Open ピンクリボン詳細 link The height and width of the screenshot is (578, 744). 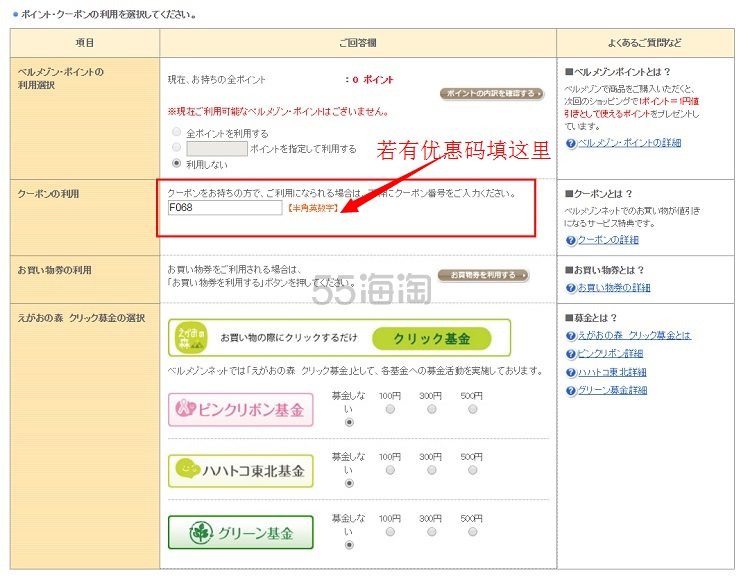click(x=610, y=354)
